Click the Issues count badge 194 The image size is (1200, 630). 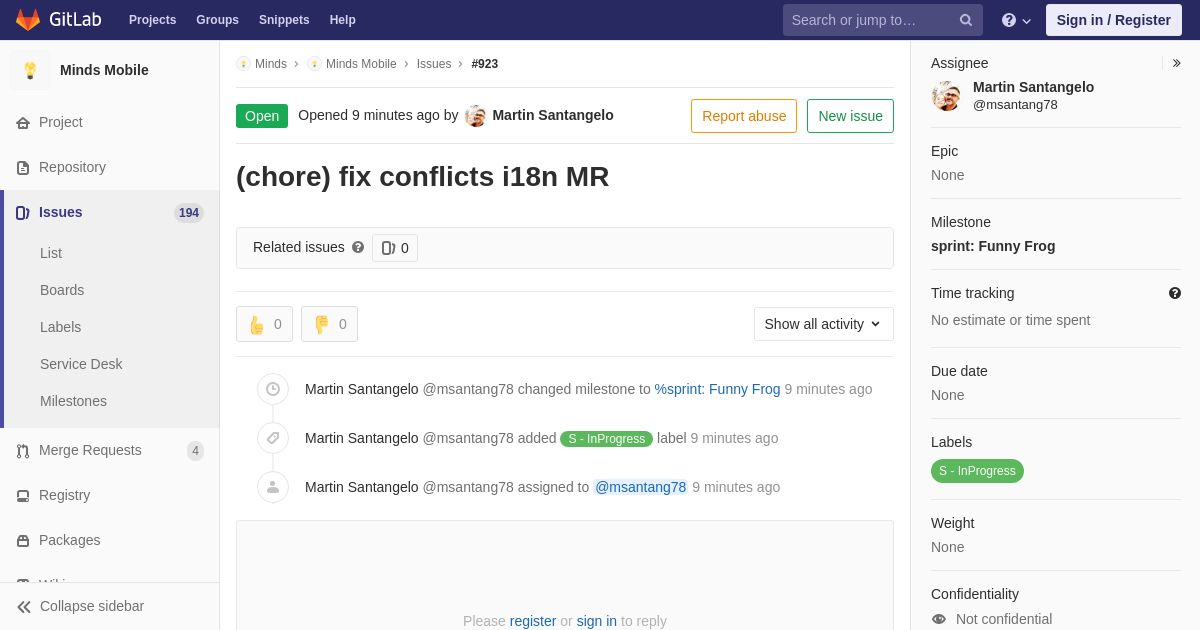pos(189,213)
